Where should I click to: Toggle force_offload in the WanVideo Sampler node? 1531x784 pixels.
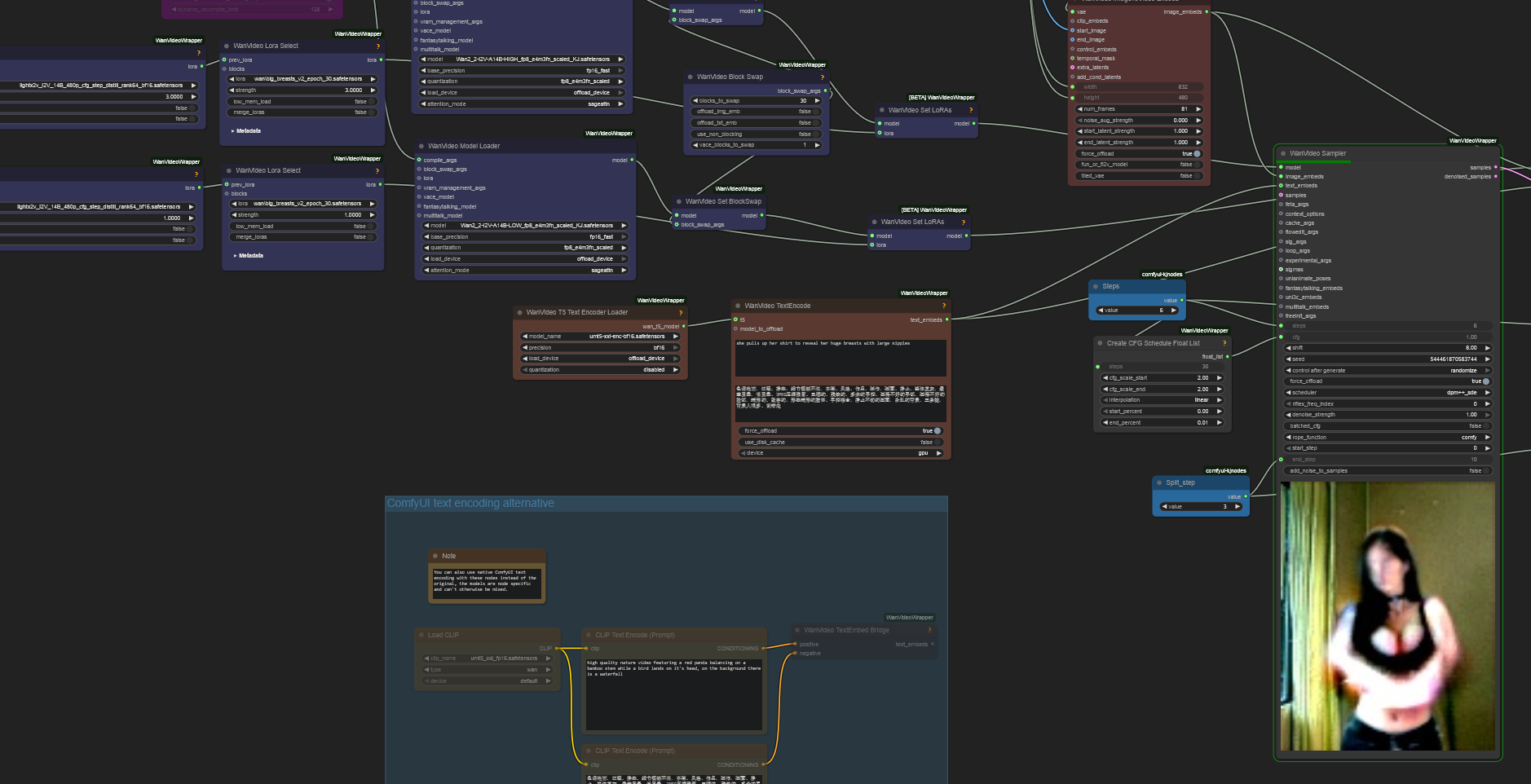1388,381
